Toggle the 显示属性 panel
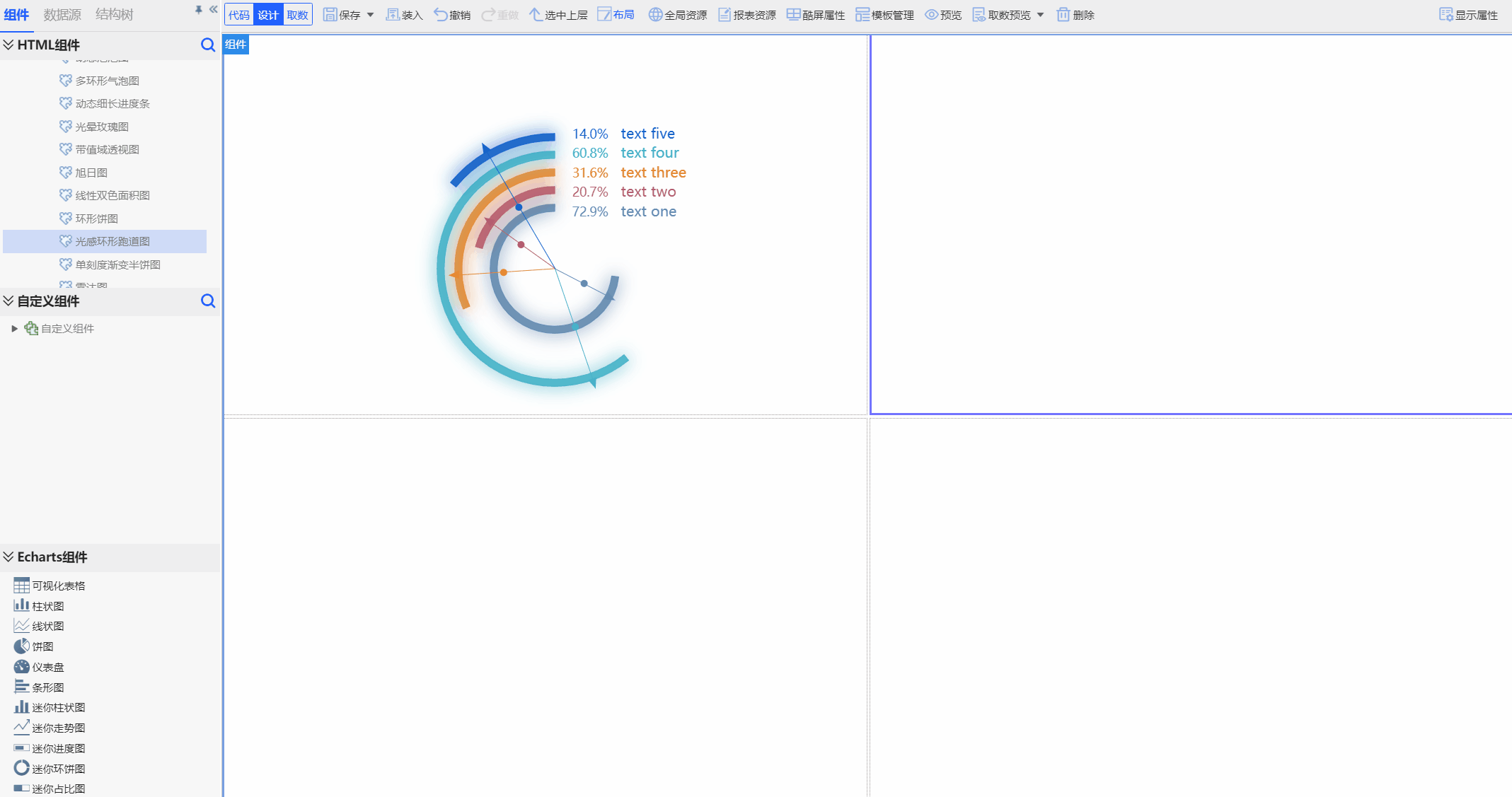This screenshot has height=797, width=1512. (1468, 15)
